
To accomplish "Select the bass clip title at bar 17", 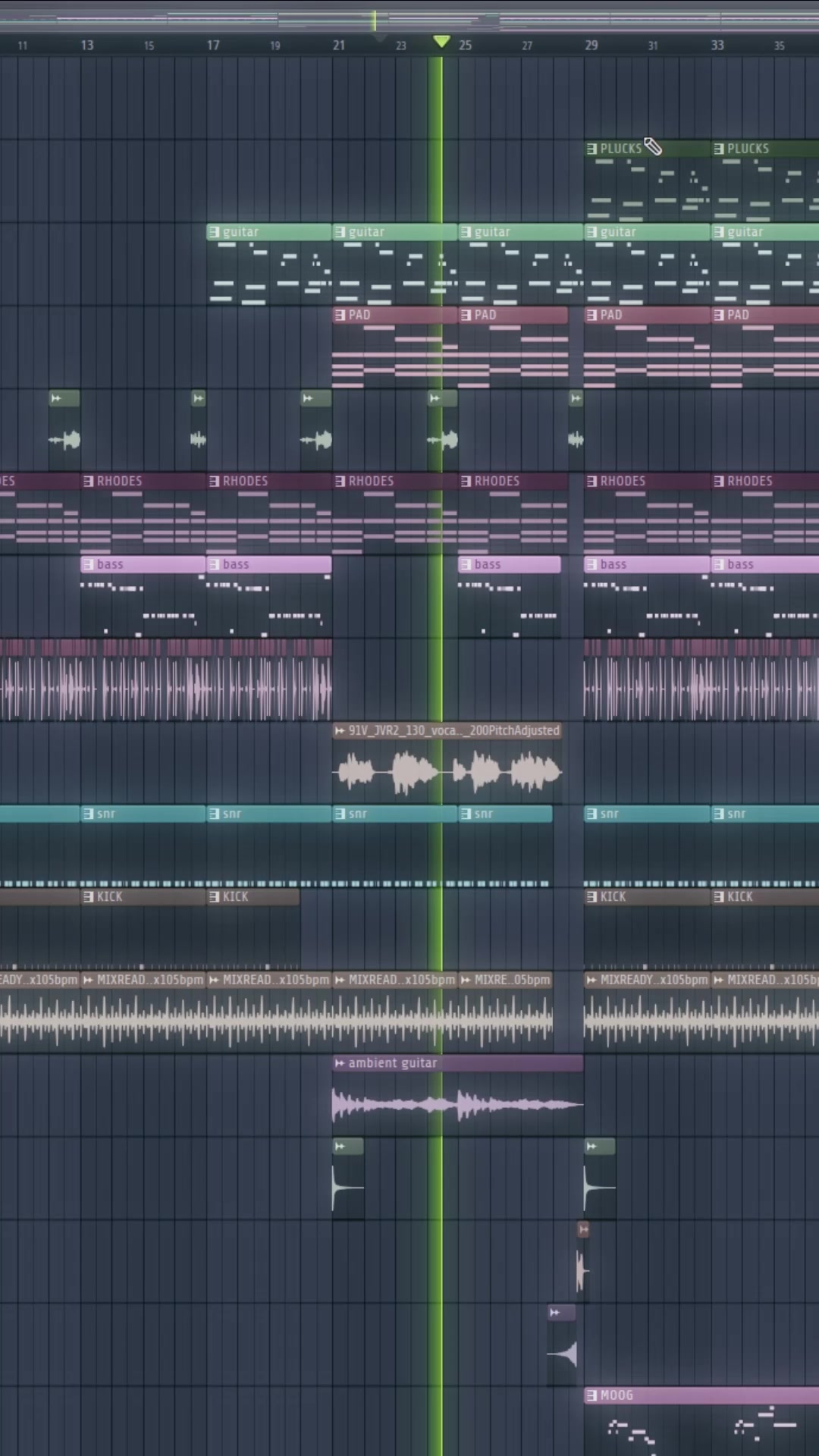I will tap(236, 564).
